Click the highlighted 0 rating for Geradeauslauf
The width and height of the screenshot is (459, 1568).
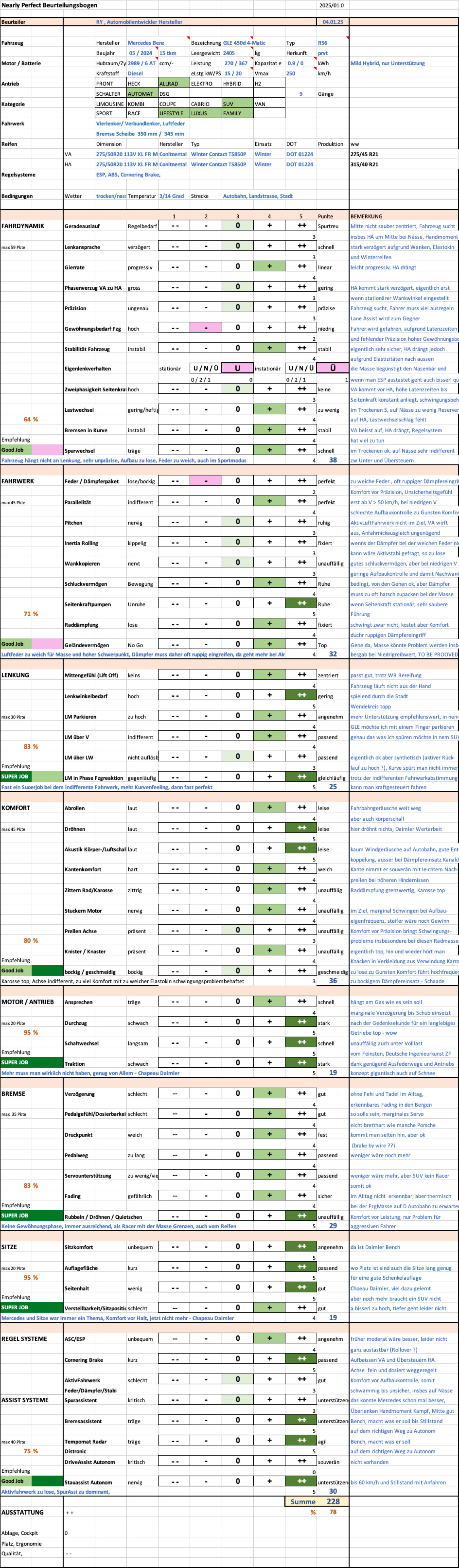click(238, 226)
